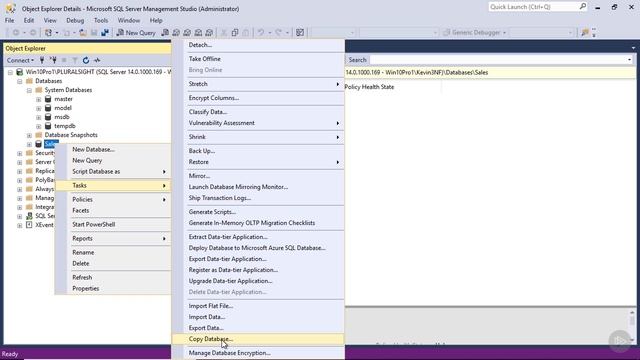640x360 pixels.
Task: Click the Copy icon in the main toolbar
Action: pyautogui.click(x=235, y=33)
